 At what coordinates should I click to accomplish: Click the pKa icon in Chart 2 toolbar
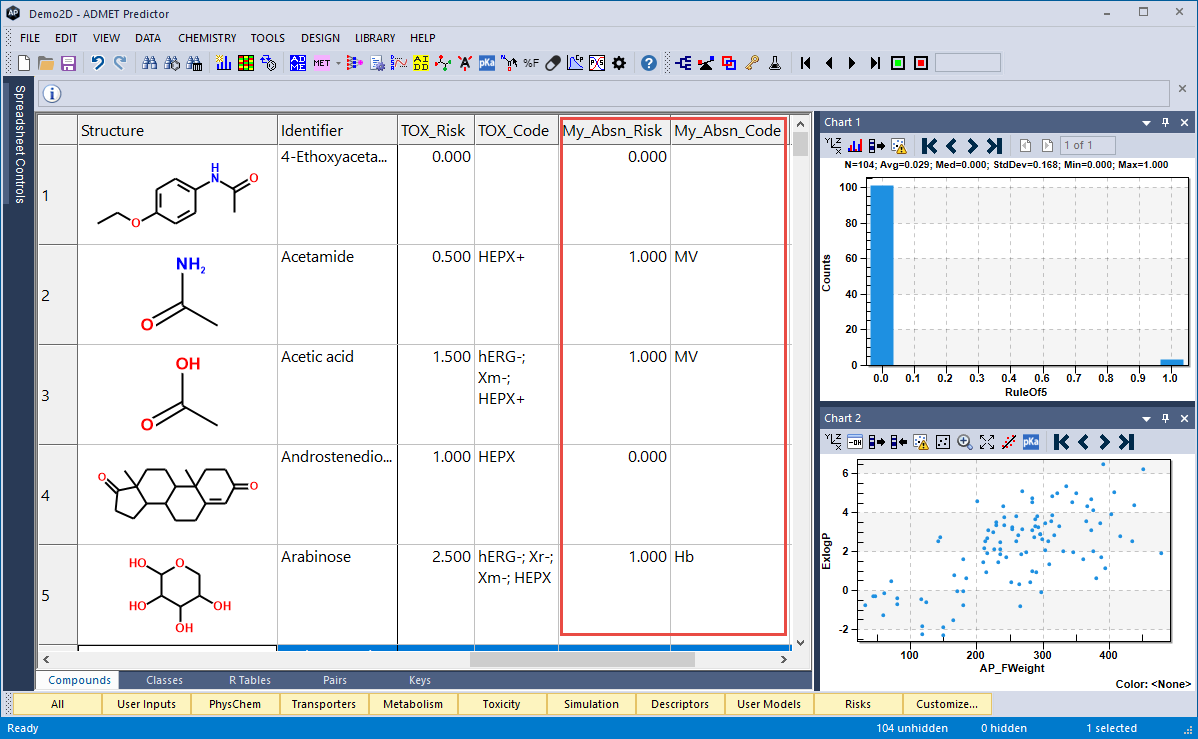coord(1031,442)
